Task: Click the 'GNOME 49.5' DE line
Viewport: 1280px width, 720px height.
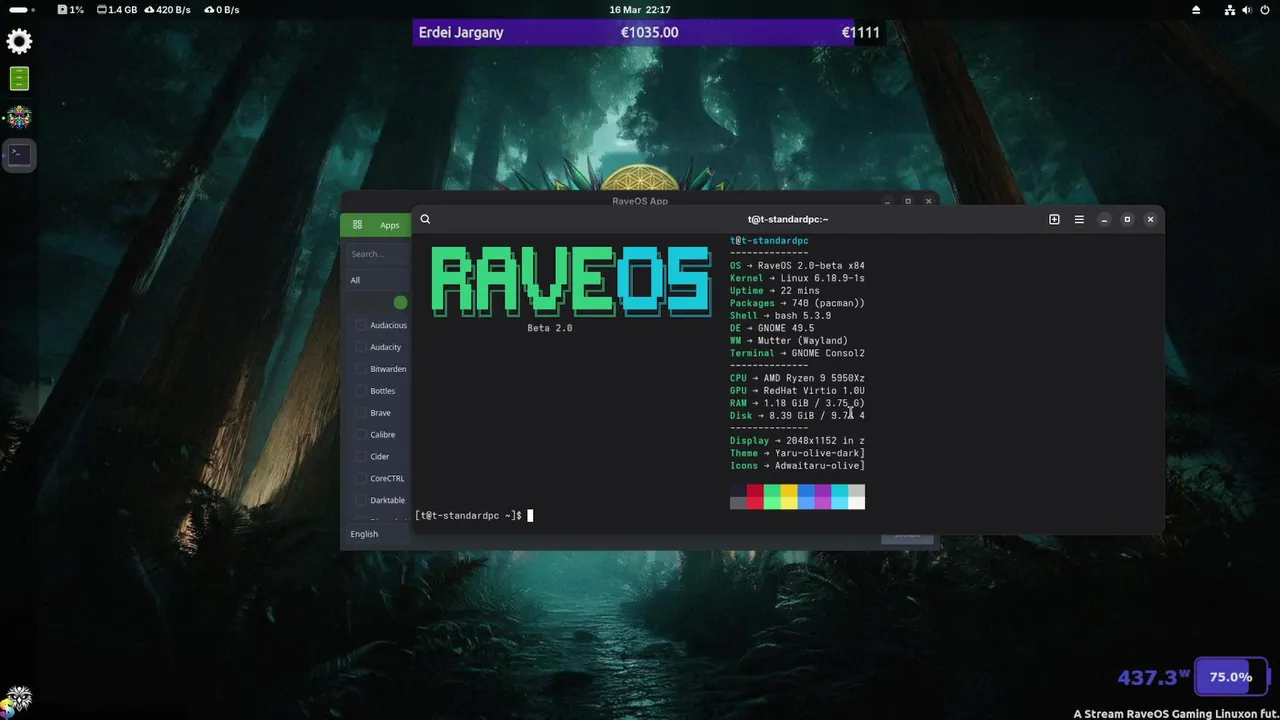Action: [x=772, y=328]
